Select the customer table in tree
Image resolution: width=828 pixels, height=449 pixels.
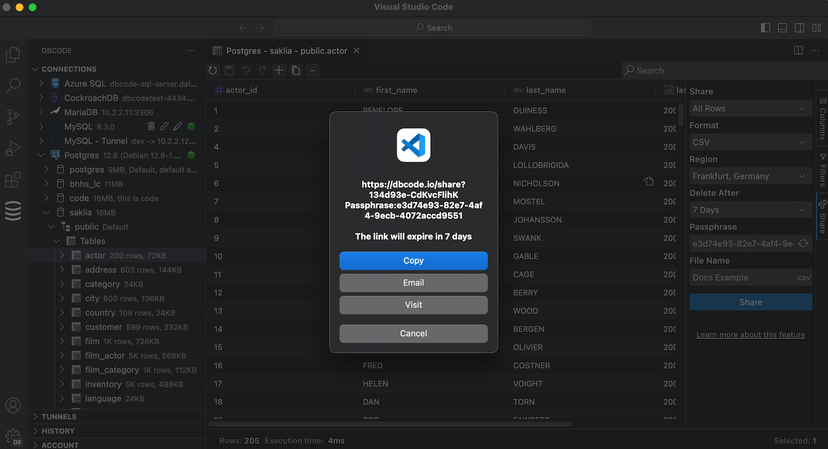click(x=117, y=327)
